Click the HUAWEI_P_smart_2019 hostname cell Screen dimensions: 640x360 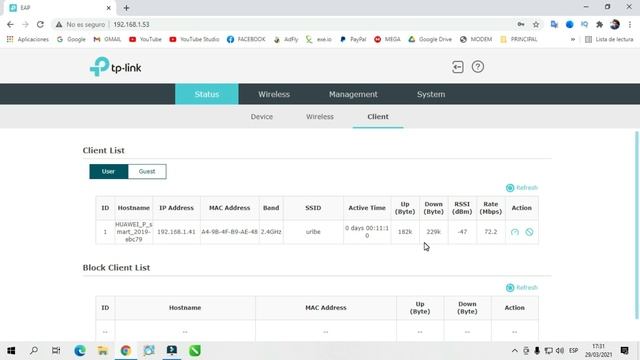click(x=134, y=232)
